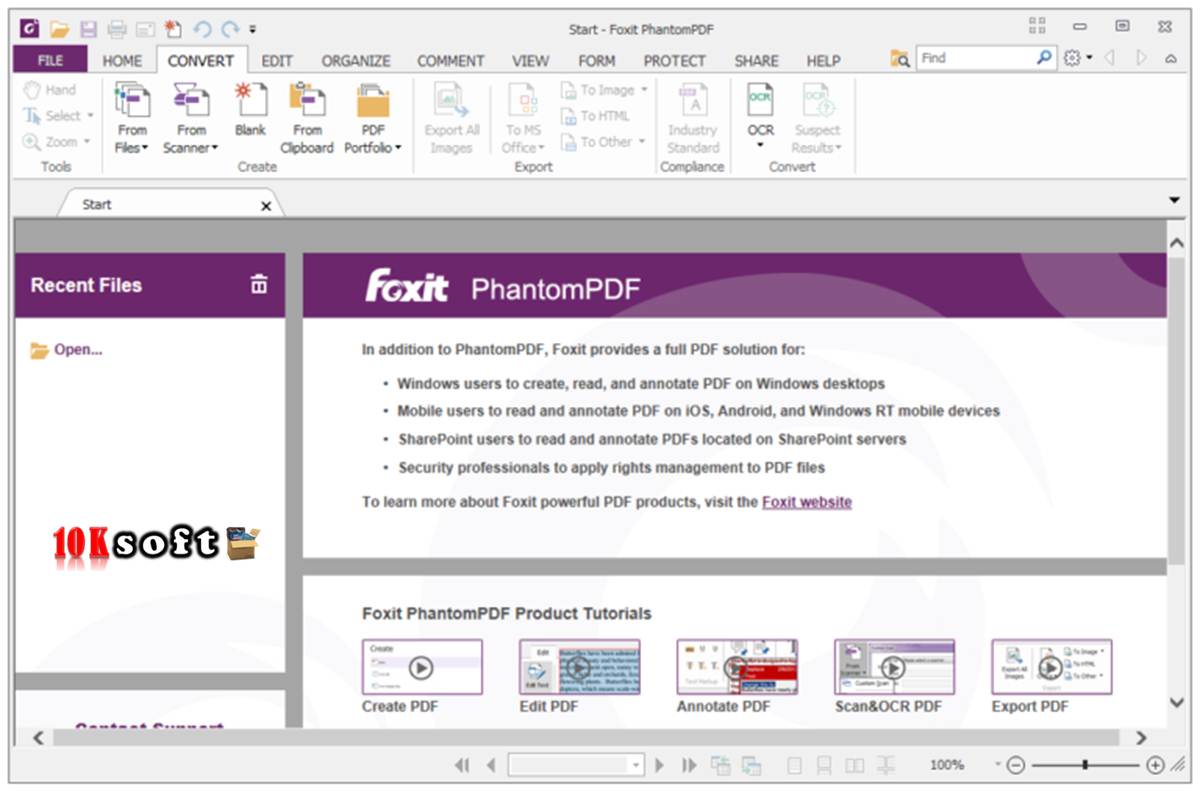1200x793 pixels.
Task: Go to the previous page
Action: [490, 765]
